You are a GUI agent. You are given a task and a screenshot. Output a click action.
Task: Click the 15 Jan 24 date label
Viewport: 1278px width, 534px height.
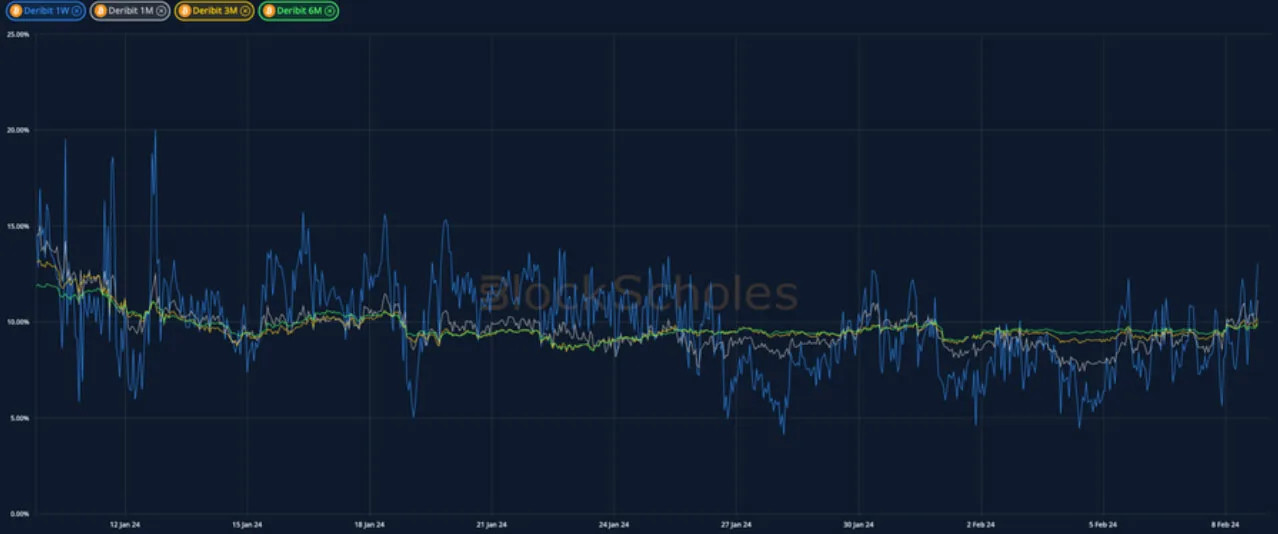[247, 524]
